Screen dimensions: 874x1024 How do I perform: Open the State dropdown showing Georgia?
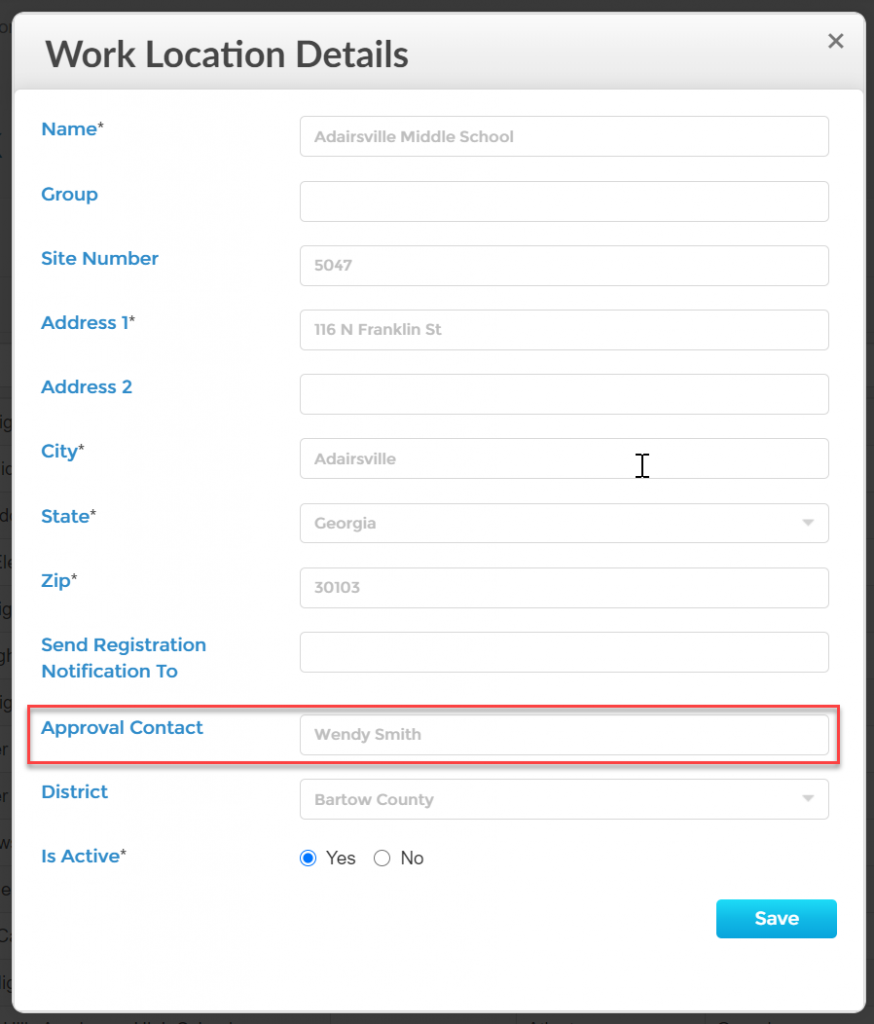coord(564,523)
